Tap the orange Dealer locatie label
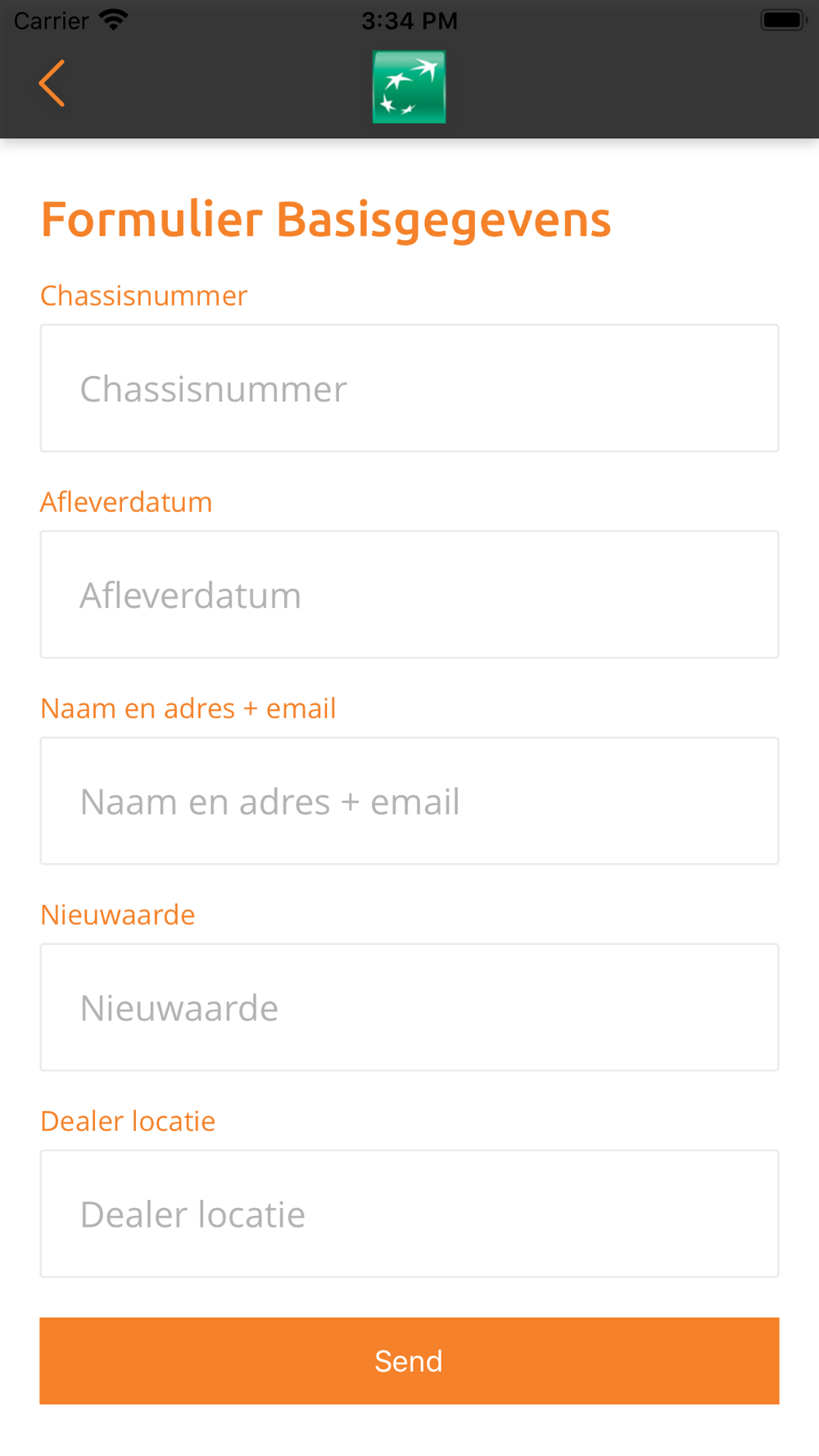 (x=129, y=1121)
